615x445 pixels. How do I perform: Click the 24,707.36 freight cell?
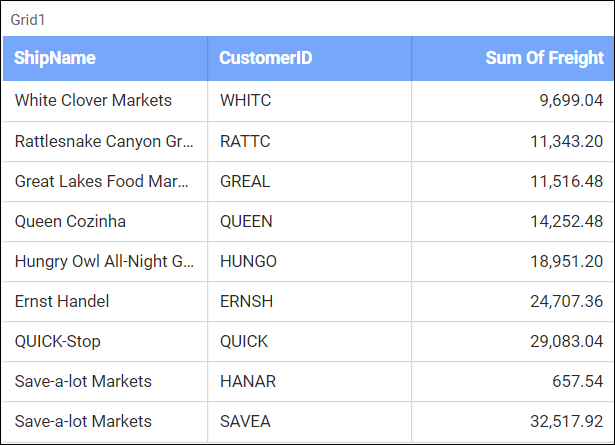566,301
